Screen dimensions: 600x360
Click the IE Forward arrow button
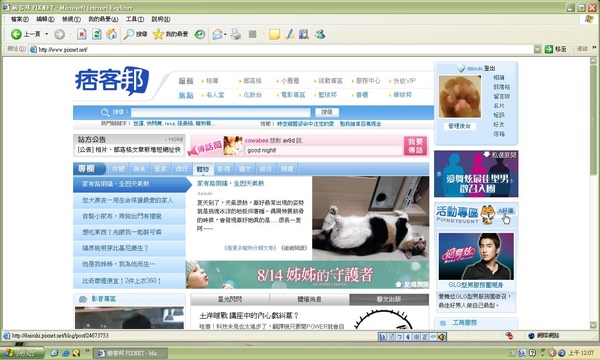59,34
